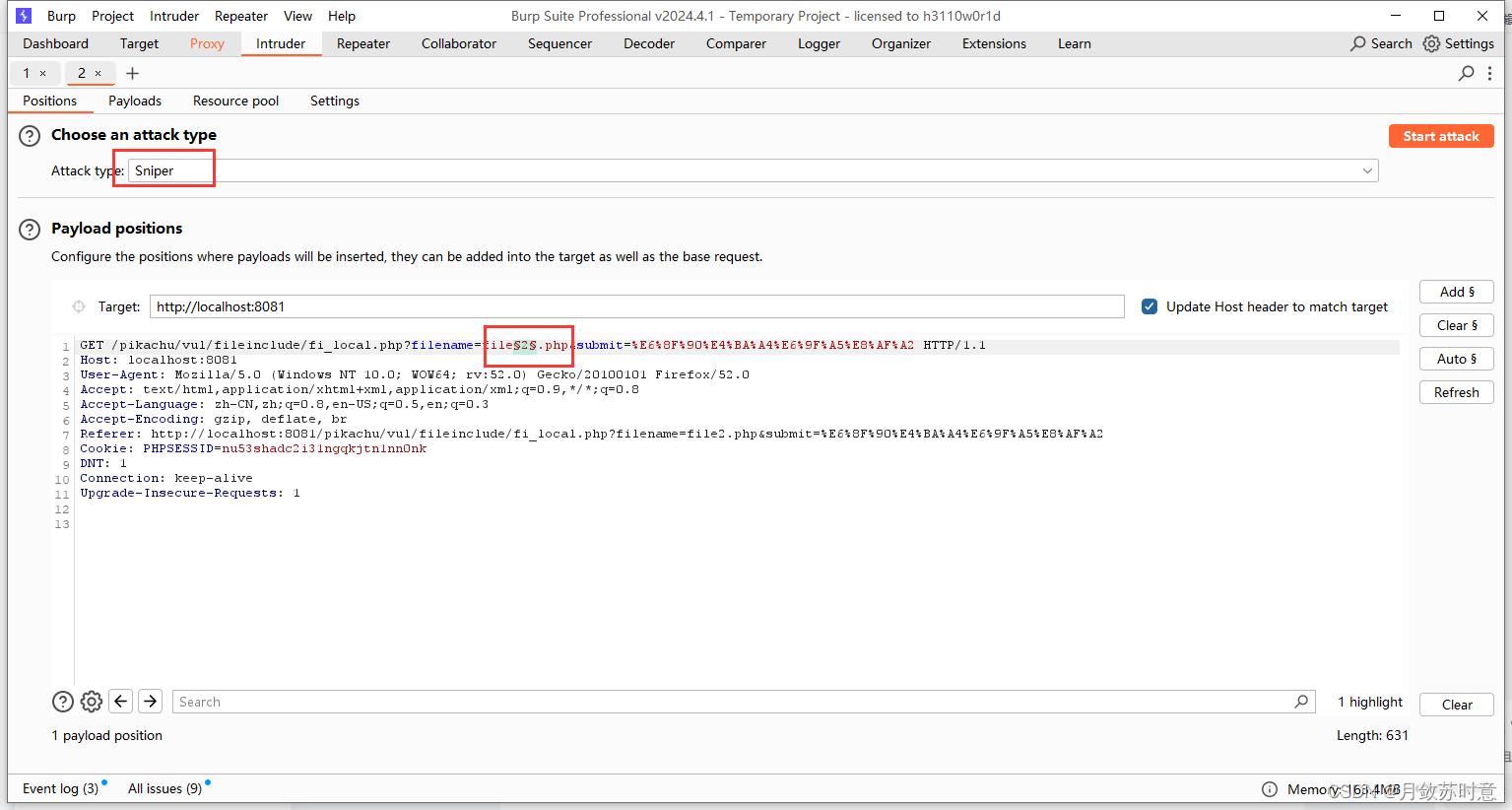This screenshot has height=810, width=1512.
Task: Click the Memory info icon in the status bar
Action: coord(1270,789)
